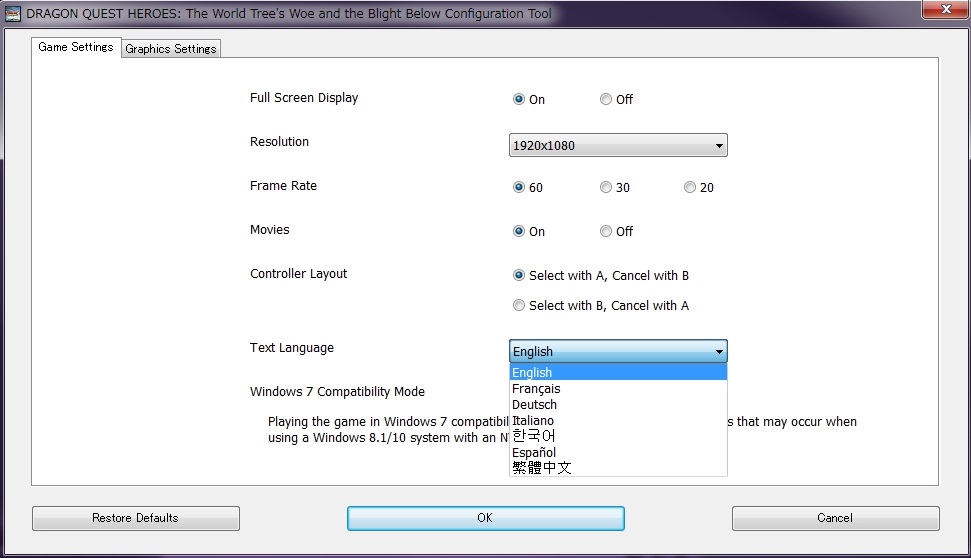Select the Game Settings tab
Image resolution: width=971 pixels, height=558 pixels.
76,47
